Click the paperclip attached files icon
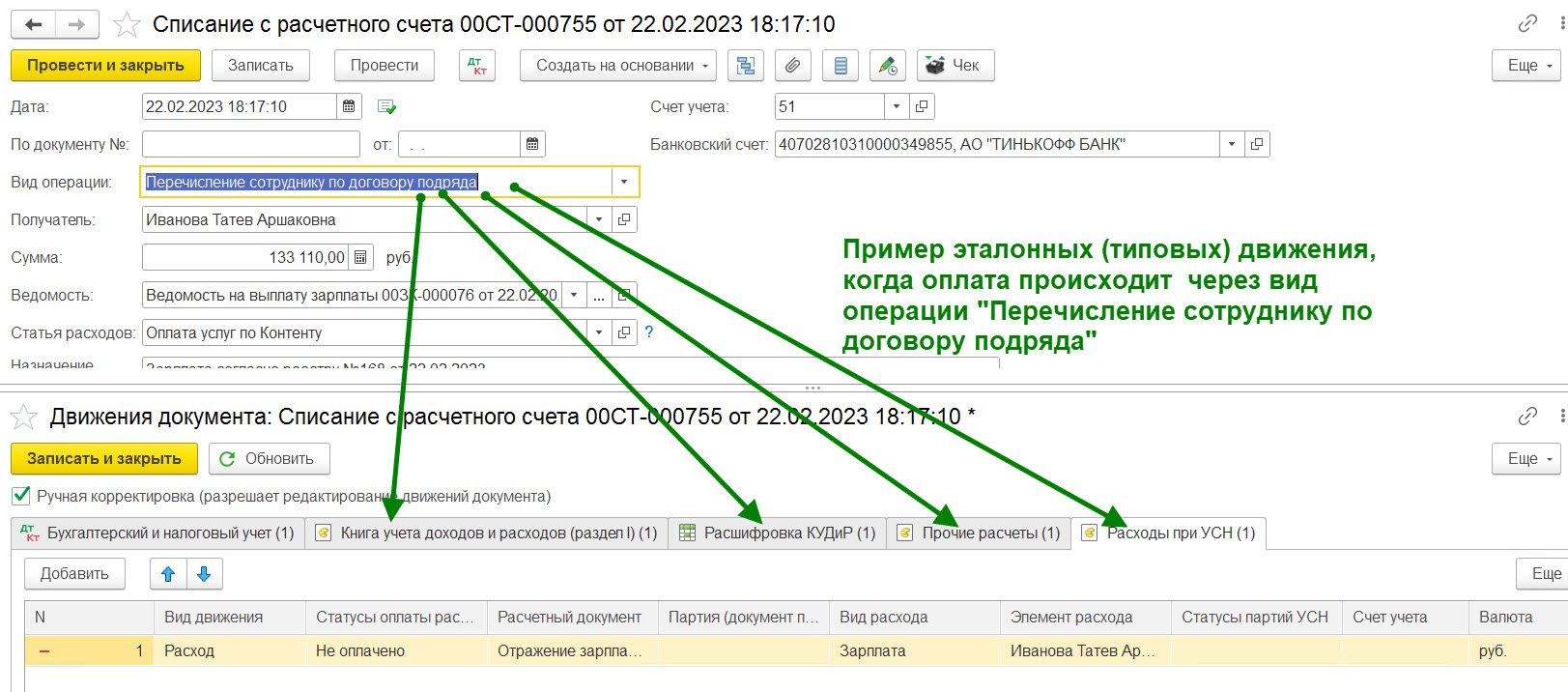The height and width of the screenshot is (692, 1568). pyautogui.click(x=792, y=66)
